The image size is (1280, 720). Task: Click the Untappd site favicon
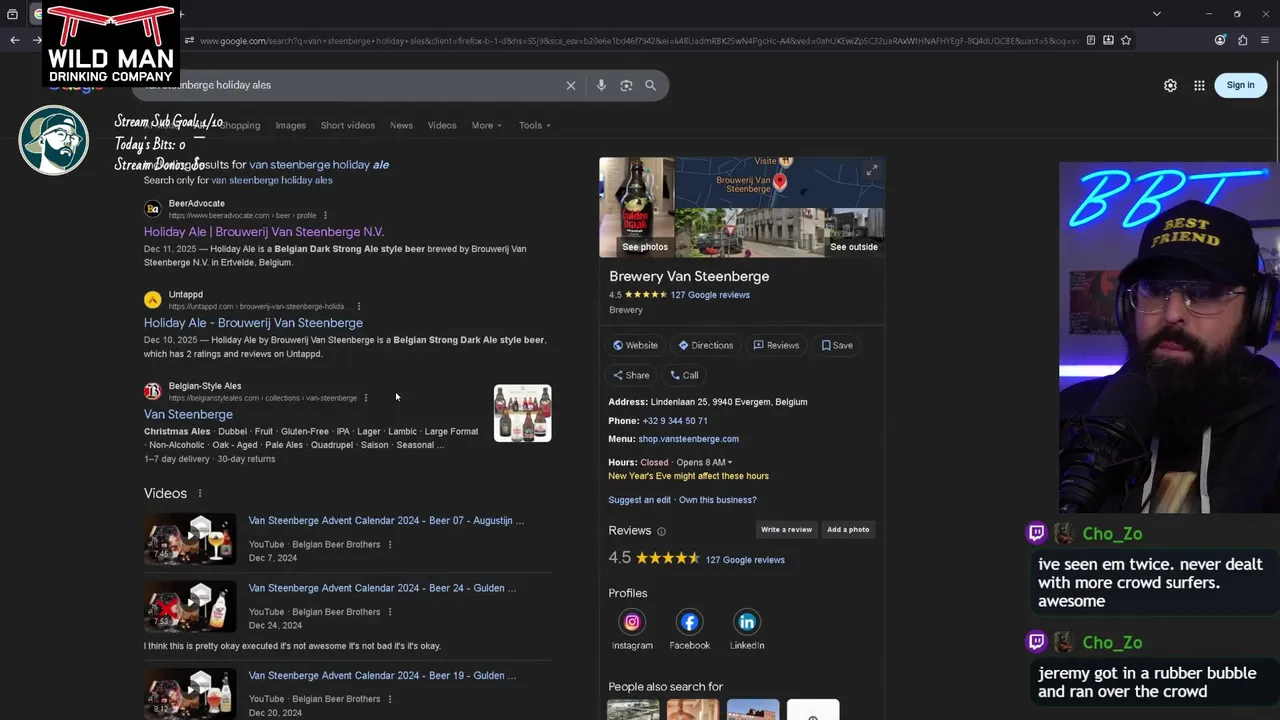[x=152, y=300]
